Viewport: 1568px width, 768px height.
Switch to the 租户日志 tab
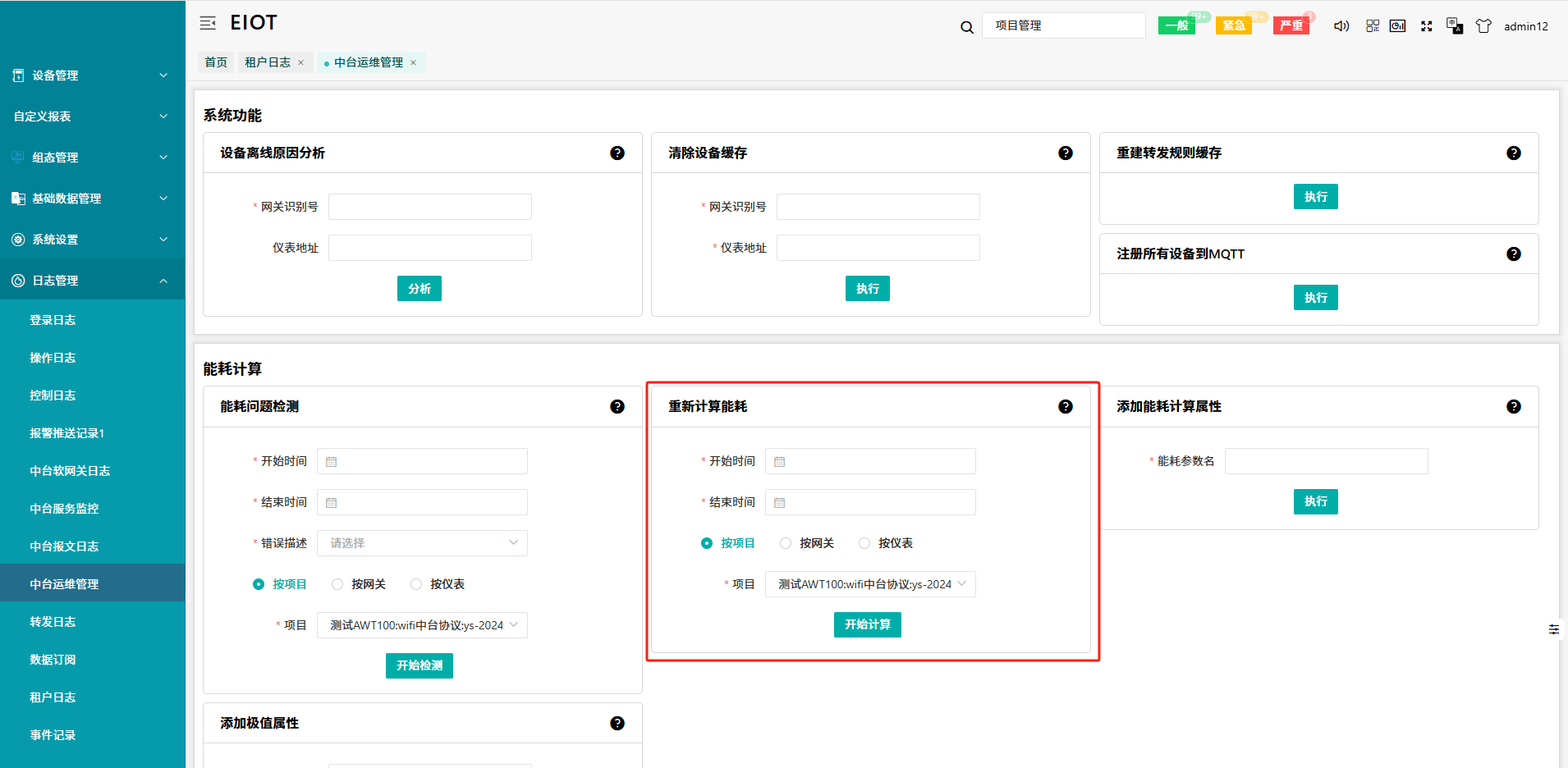click(x=268, y=62)
